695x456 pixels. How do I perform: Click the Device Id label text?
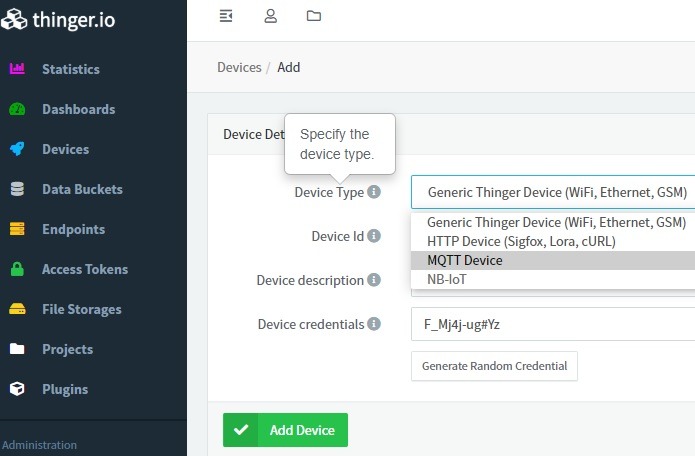click(x=338, y=236)
